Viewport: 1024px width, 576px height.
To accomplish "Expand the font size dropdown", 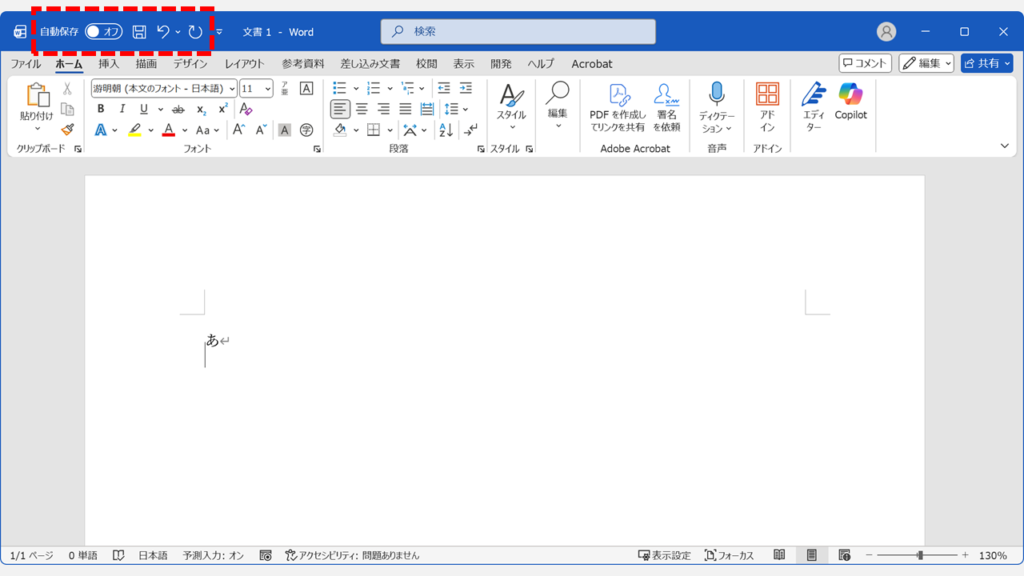I will pos(268,88).
